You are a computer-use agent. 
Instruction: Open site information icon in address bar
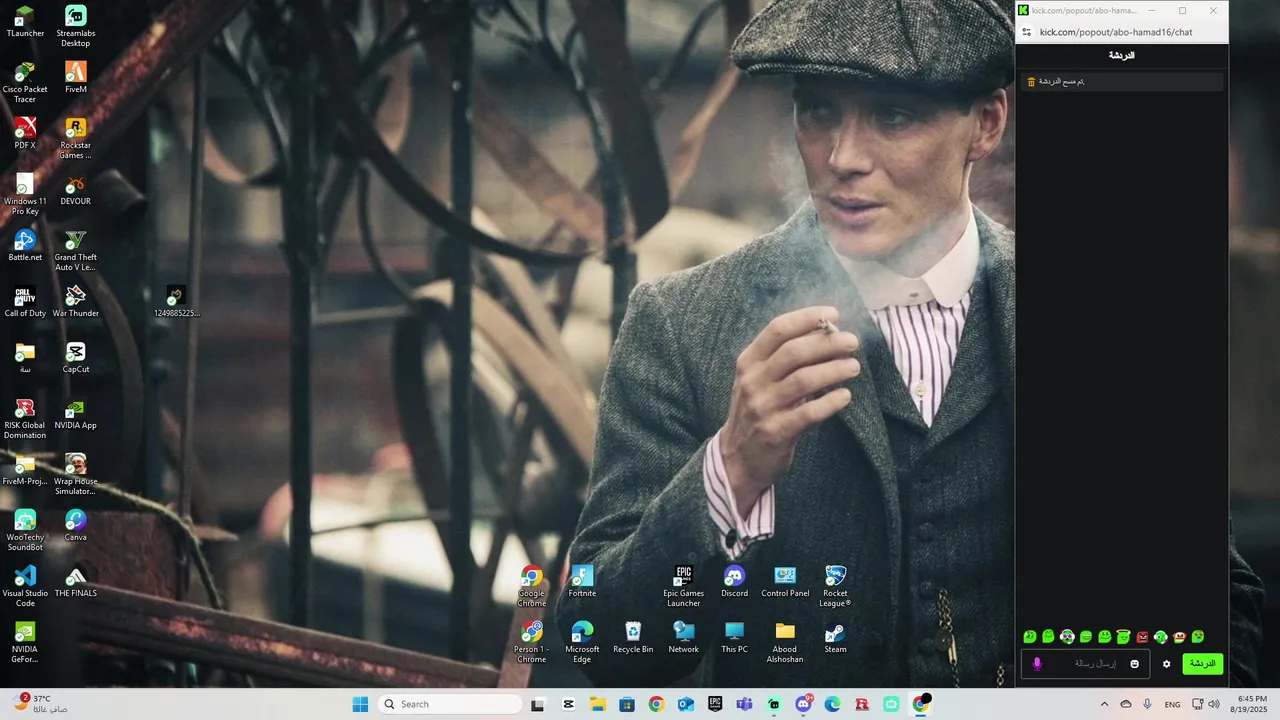(1027, 32)
